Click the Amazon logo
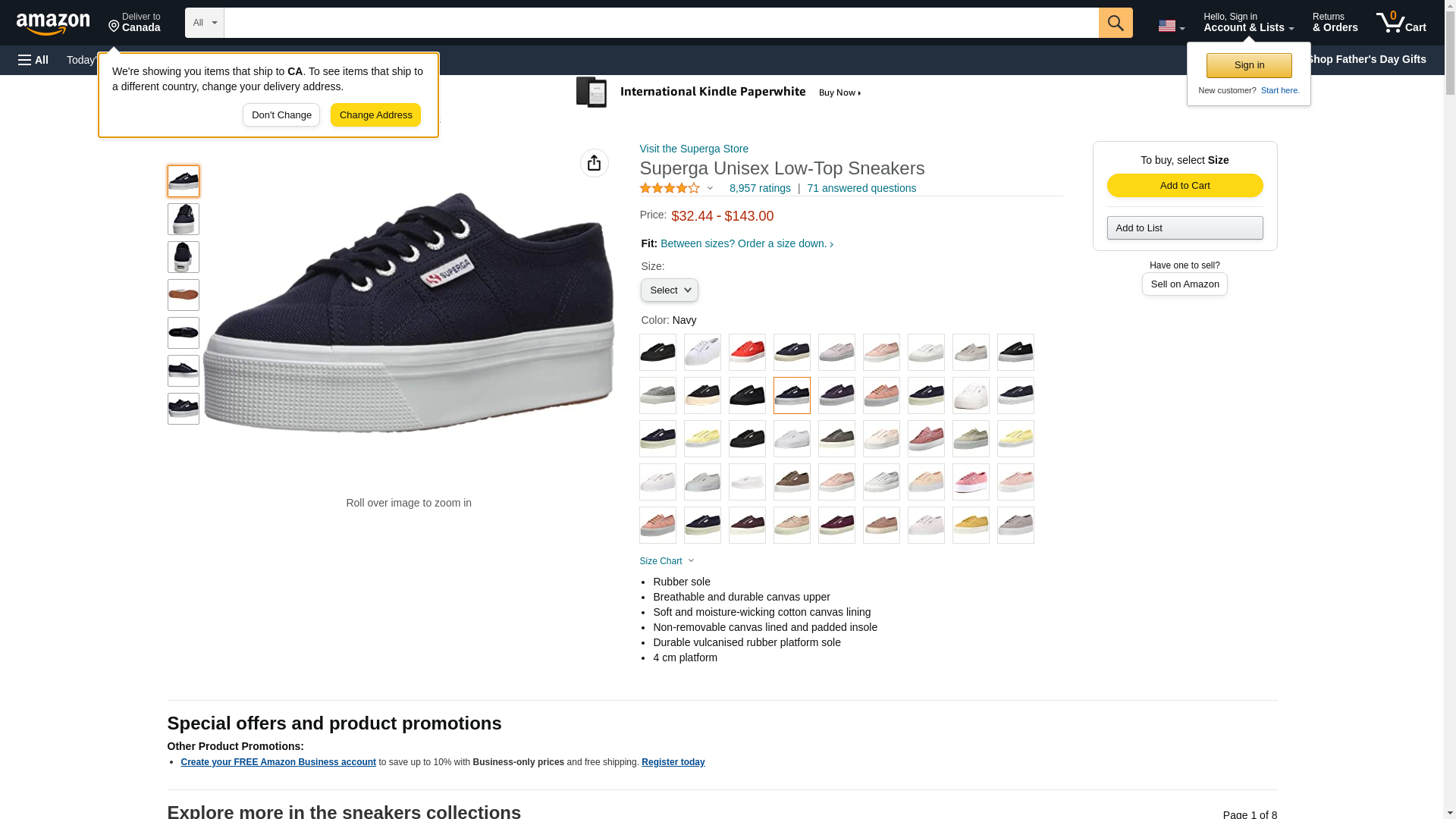The image size is (1456, 819). pyautogui.click(x=53, y=24)
